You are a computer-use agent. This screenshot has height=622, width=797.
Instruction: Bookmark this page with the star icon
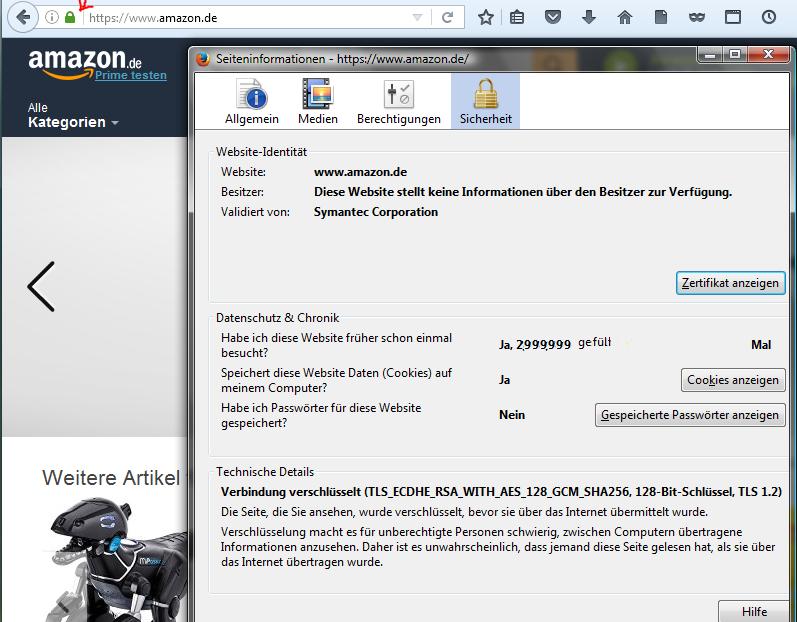486,18
